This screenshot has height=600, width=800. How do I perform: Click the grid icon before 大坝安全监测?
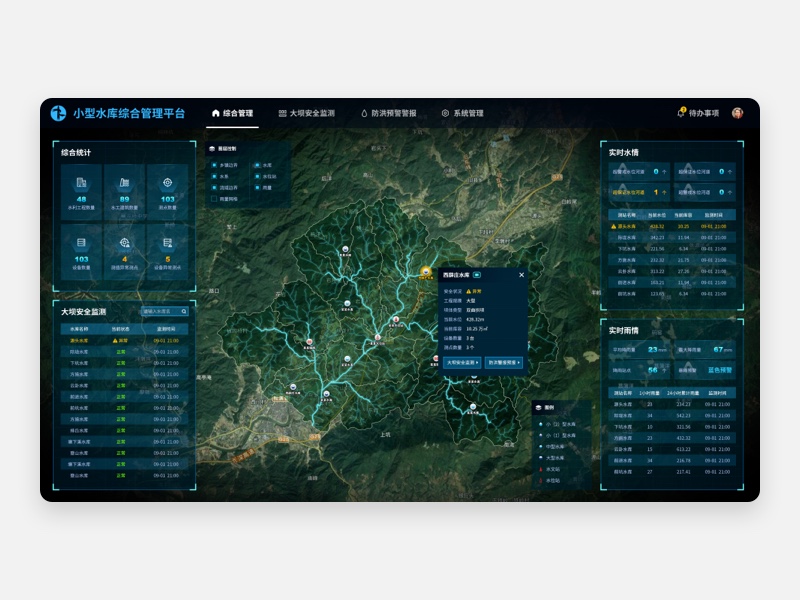[282, 113]
